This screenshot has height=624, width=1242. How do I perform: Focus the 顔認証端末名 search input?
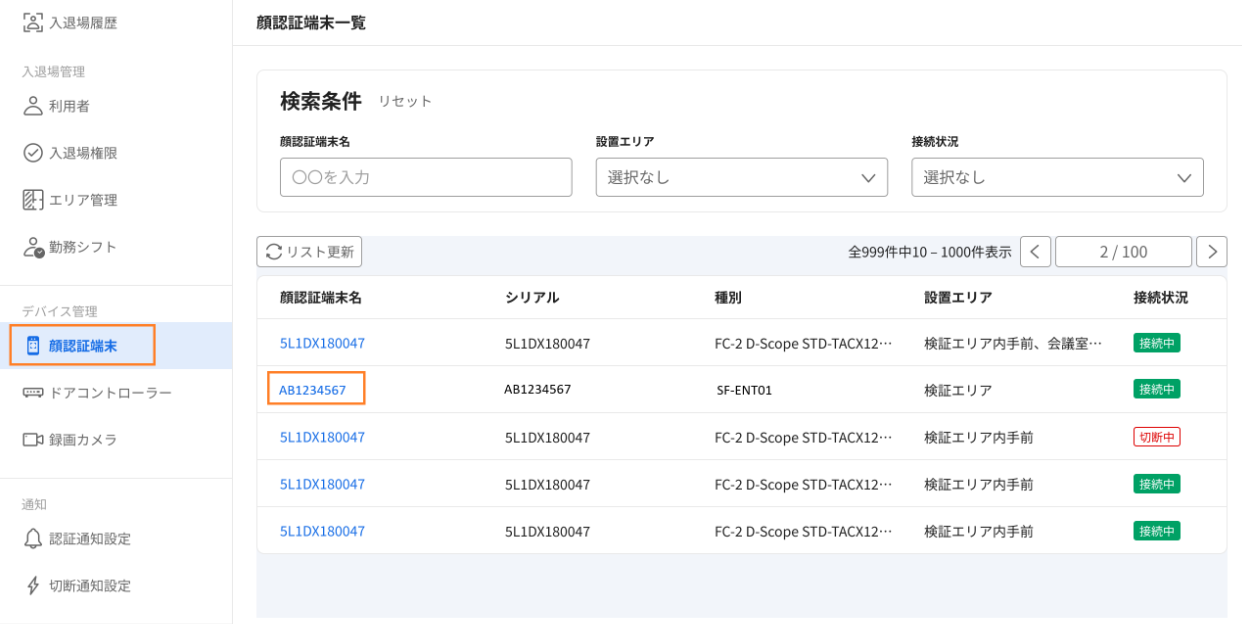[426, 177]
